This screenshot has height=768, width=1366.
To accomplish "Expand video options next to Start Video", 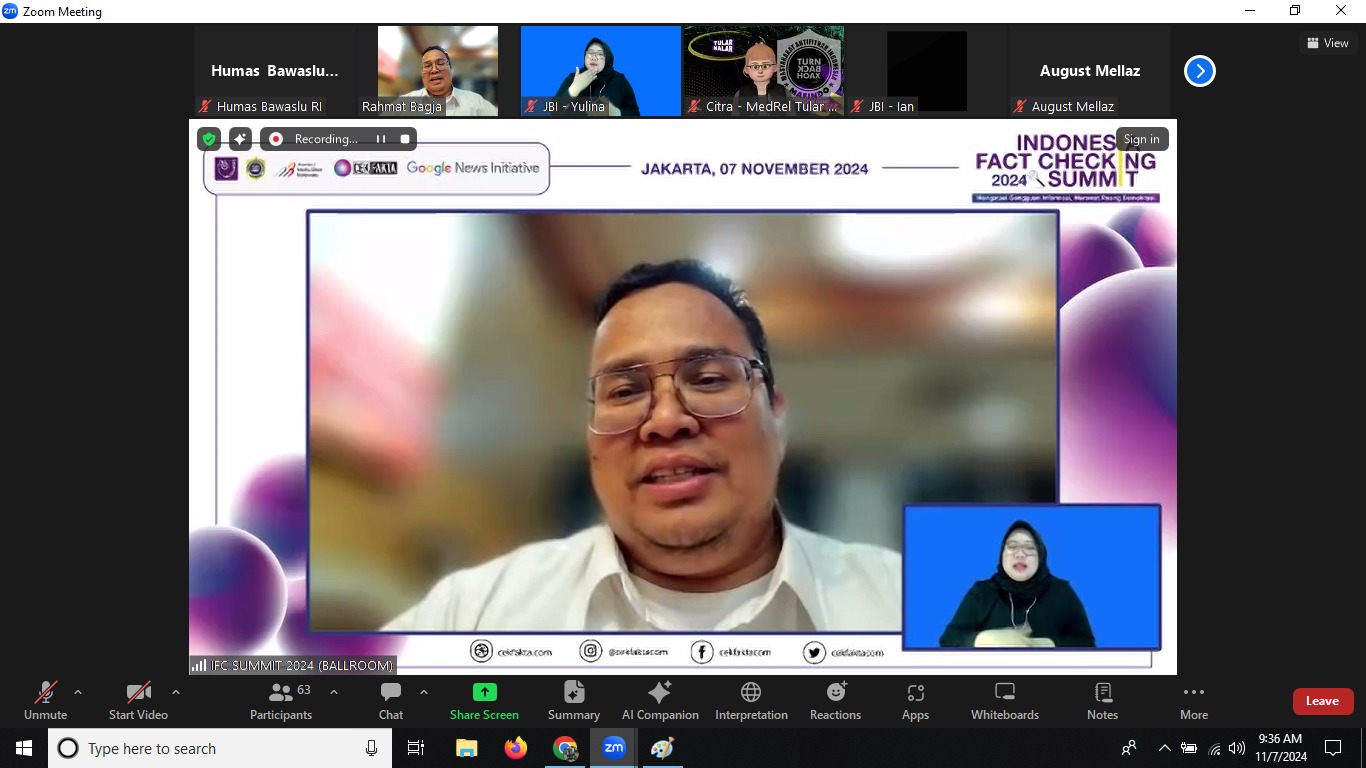I will point(175,691).
